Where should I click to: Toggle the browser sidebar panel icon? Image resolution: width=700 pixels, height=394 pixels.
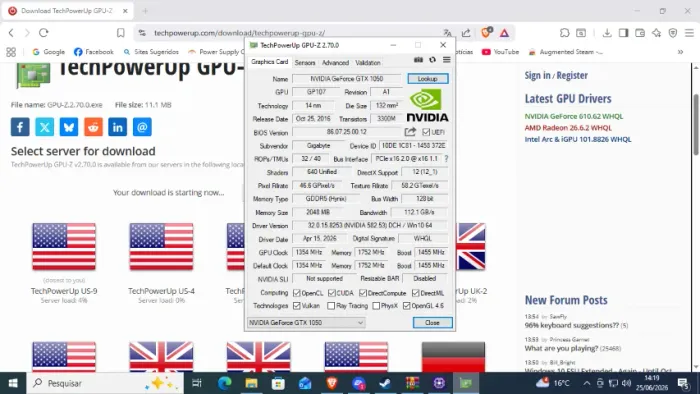click(x=623, y=33)
